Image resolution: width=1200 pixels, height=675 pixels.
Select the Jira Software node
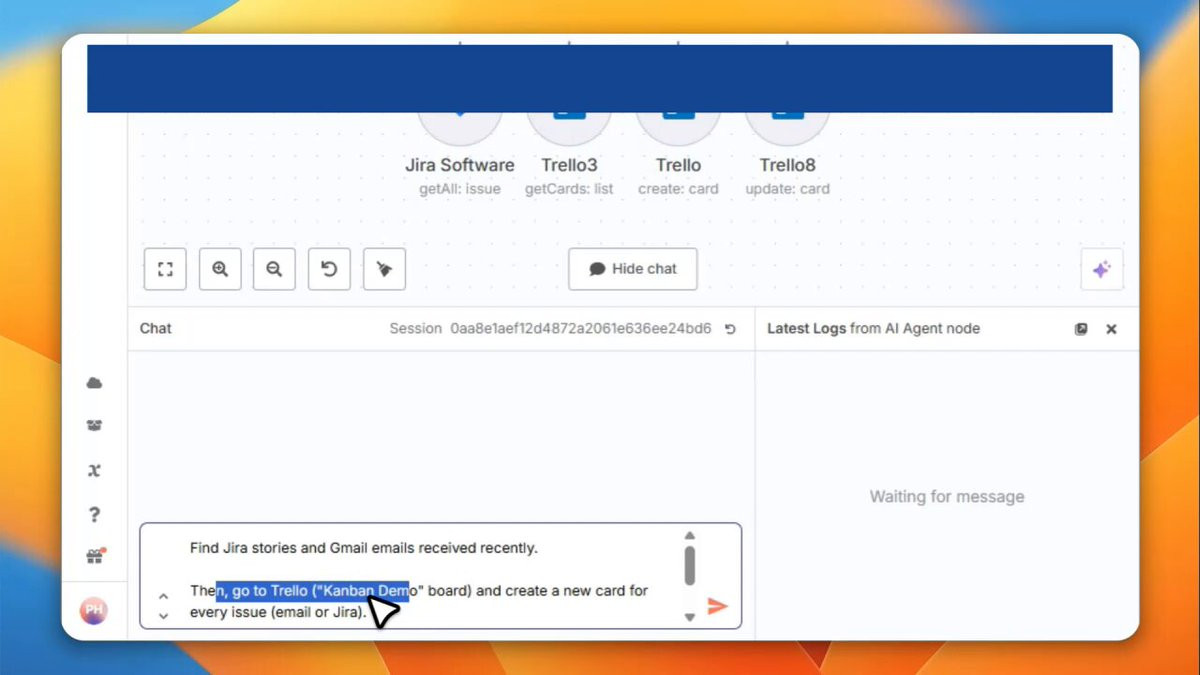click(x=460, y=130)
